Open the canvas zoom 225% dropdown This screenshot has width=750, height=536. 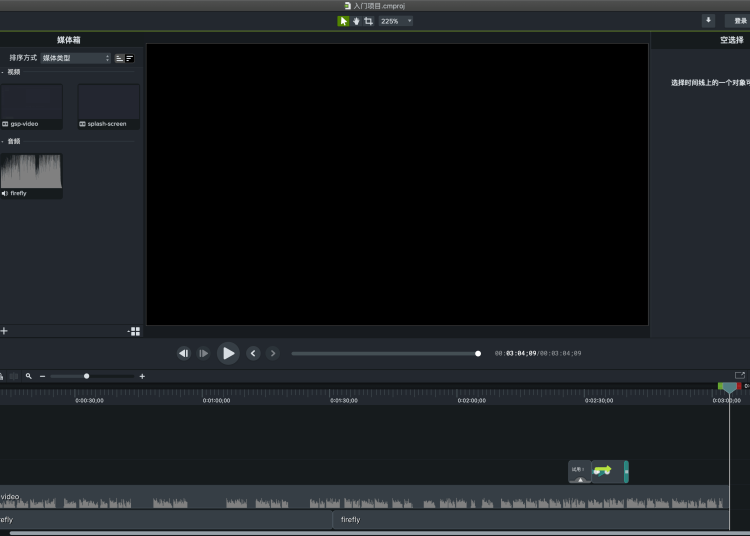click(x=396, y=21)
